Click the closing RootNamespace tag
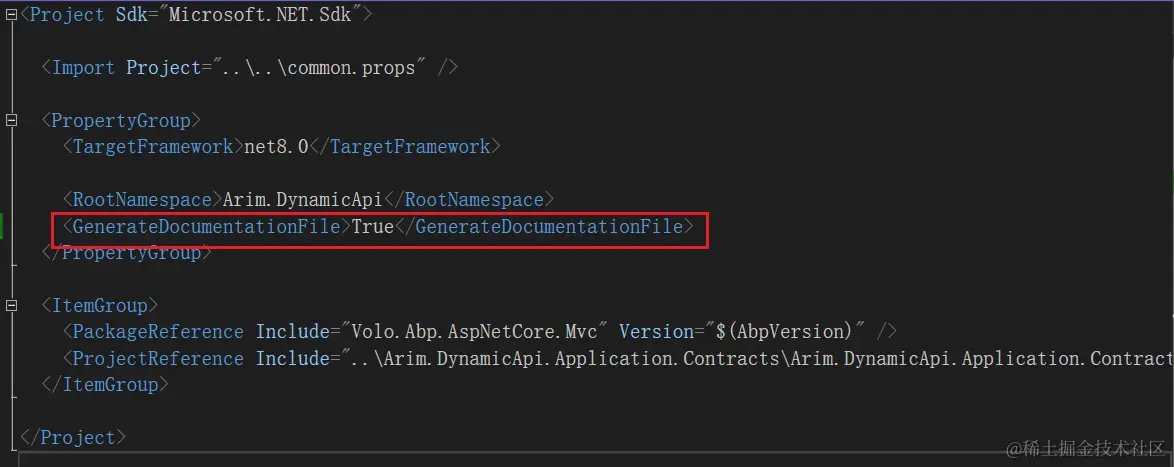 click(x=469, y=200)
